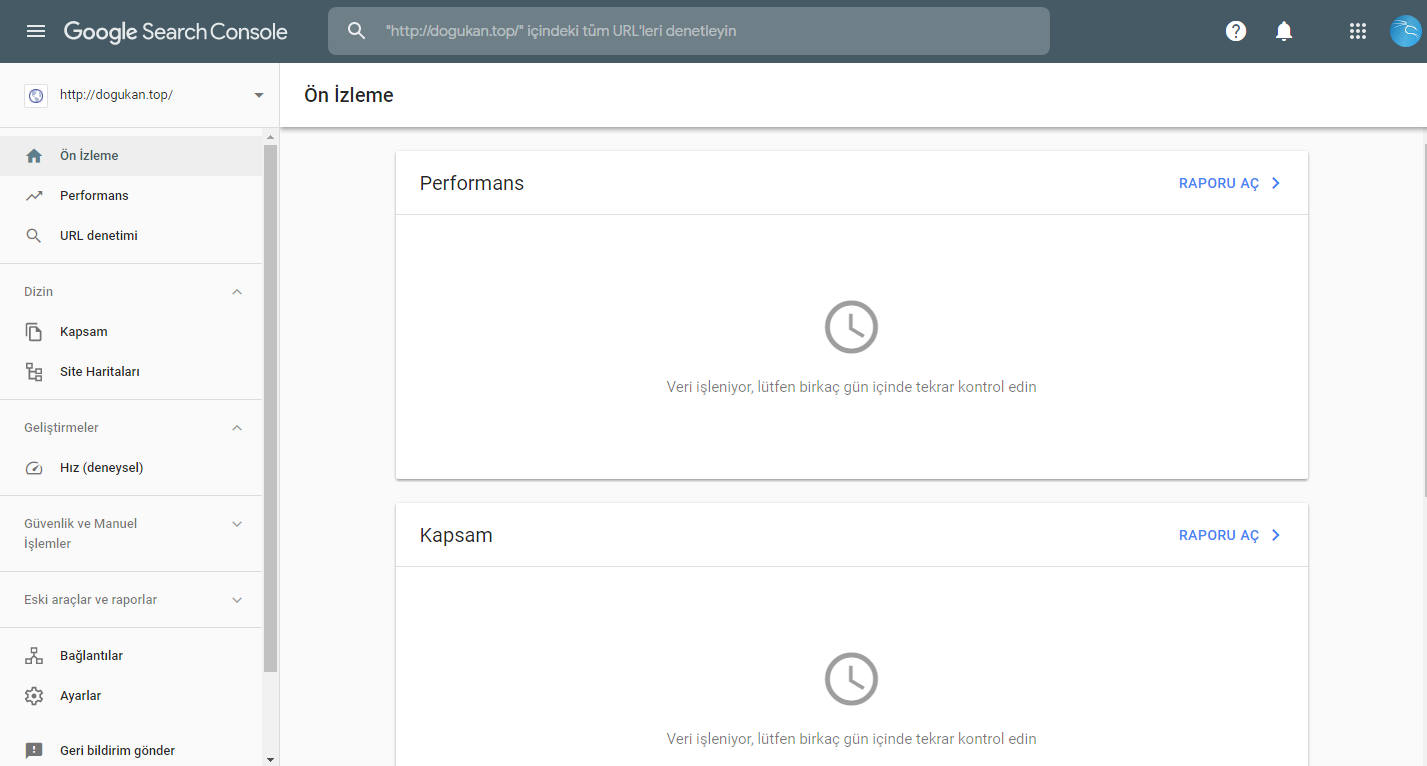Screen dimensions: 1427x766
Task: Collapse the Geliştirmeler section chevron
Action: point(237,428)
